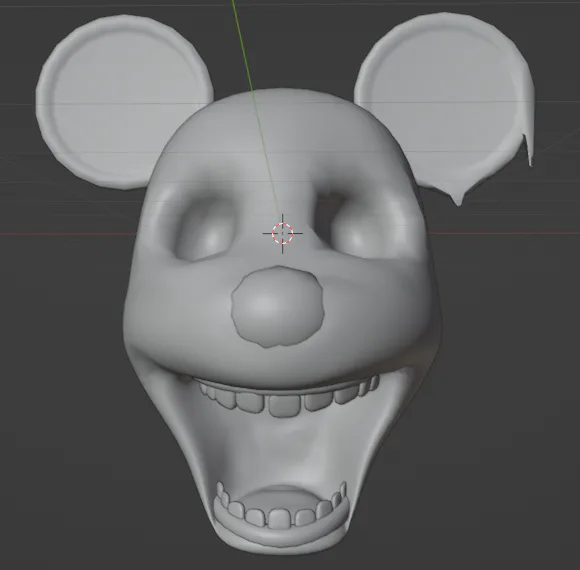Click the 3D cursor crosshair between the eyes
580x570 pixels.
pyautogui.click(x=283, y=233)
